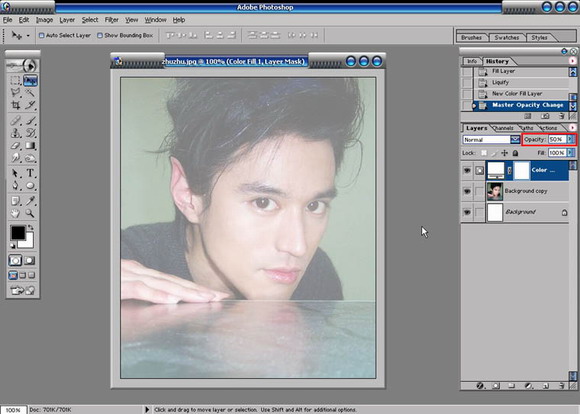Switch to the Channels tab
This screenshot has width=580, height=414.
tap(503, 128)
